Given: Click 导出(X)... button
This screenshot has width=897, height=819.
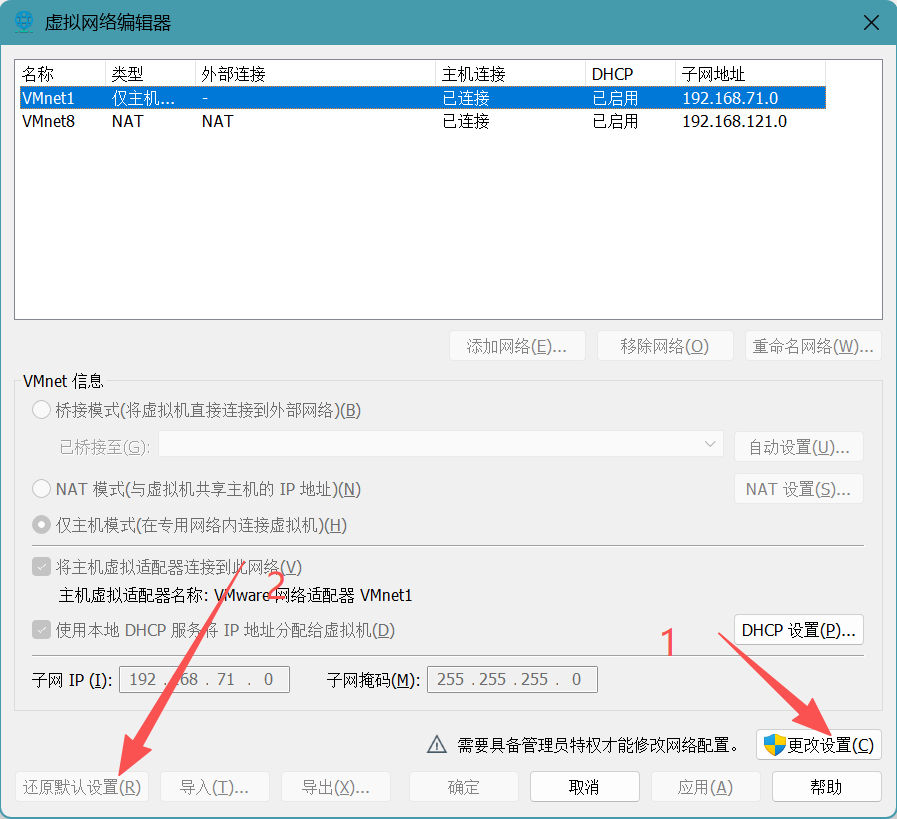Looking at the screenshot, I should click(x=336, y=787).
